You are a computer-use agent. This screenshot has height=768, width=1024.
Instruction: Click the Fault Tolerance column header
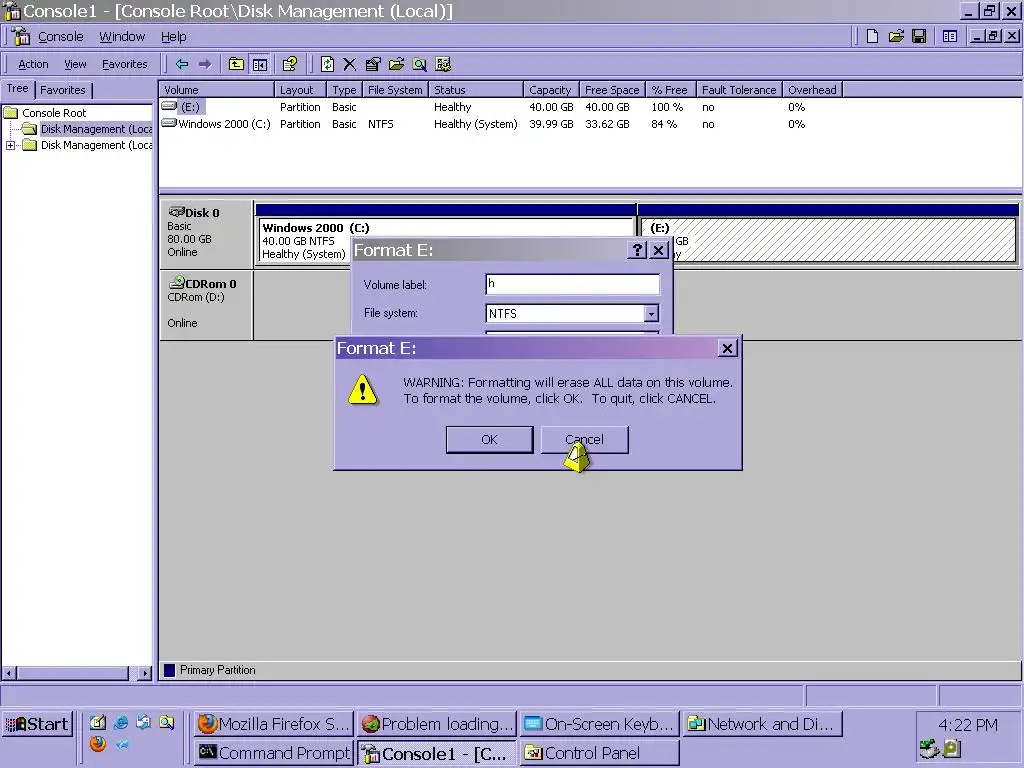click(x=739, y=90)
